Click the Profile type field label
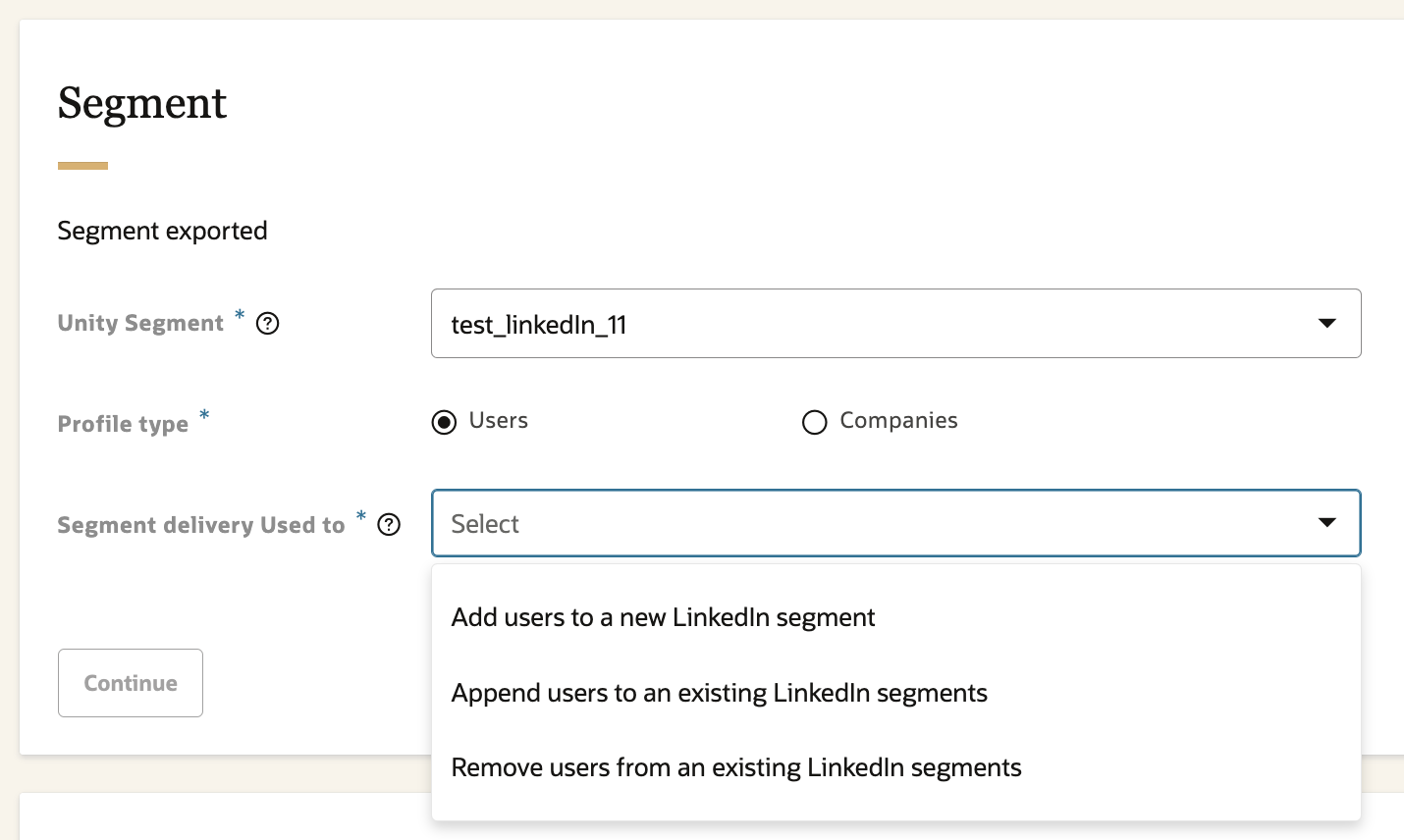 123,424
